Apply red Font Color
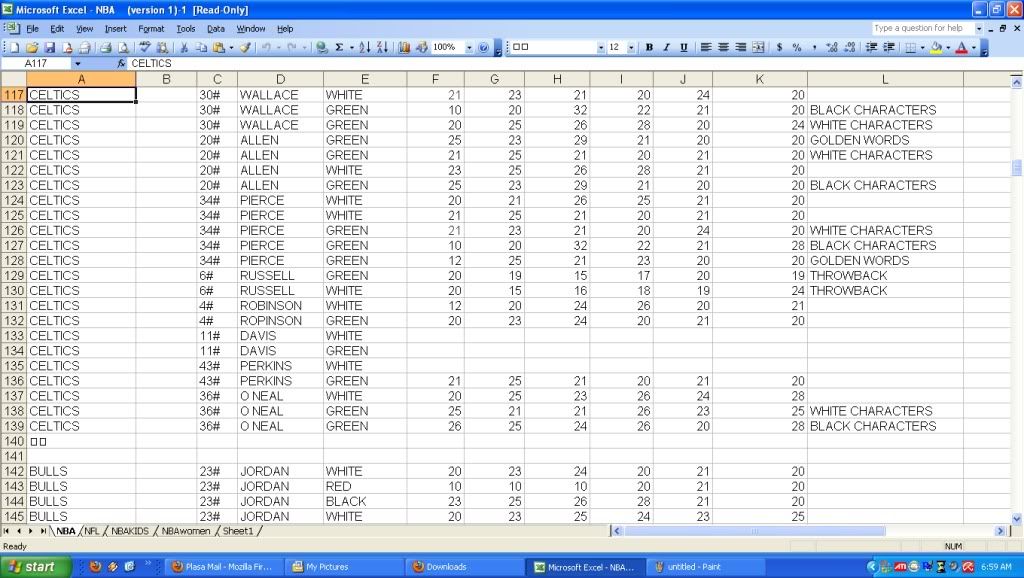The width and height of the screenshot is (1024, 578). (962, 47)
